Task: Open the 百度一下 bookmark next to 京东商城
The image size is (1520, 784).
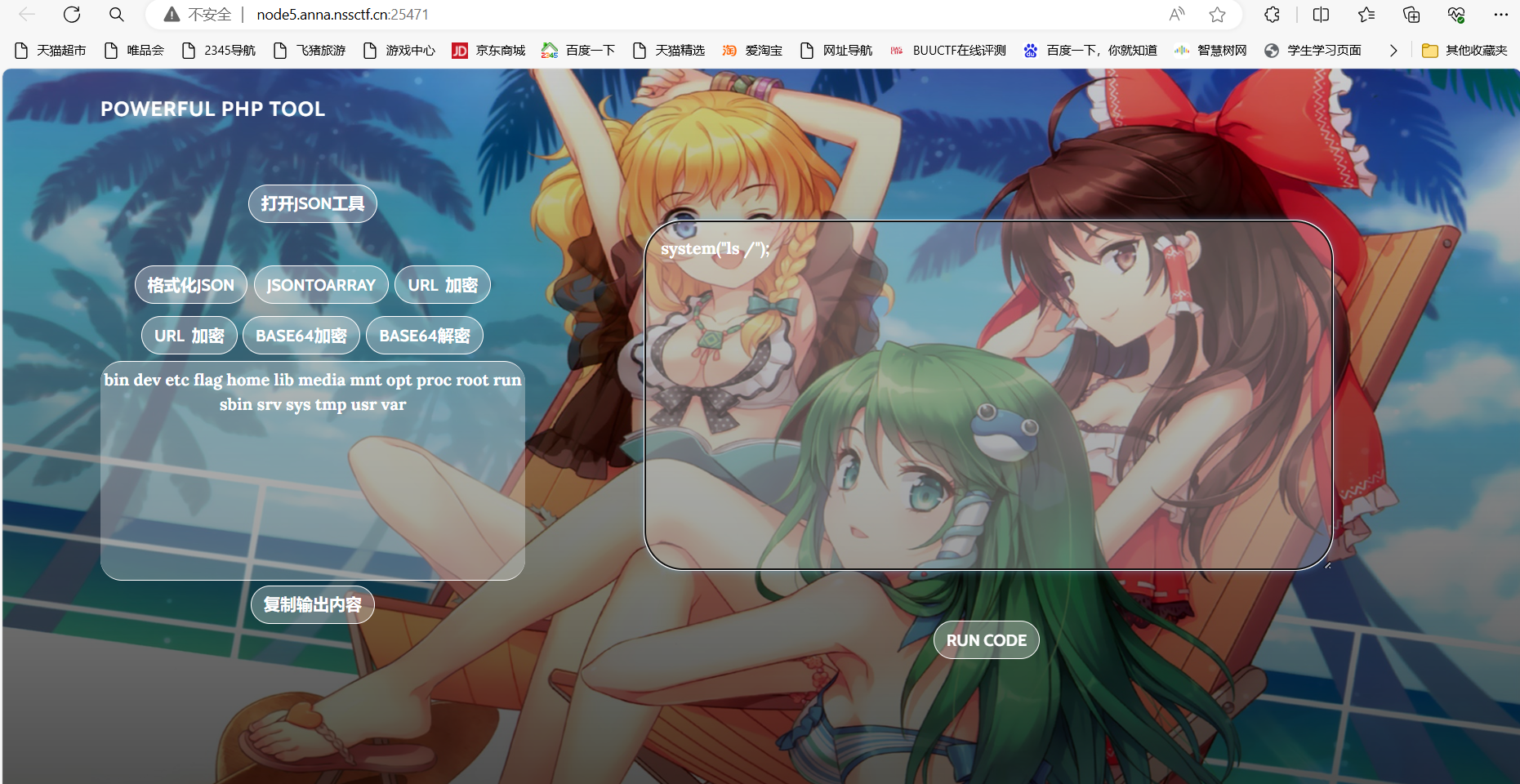Action: tap(578, 51)
